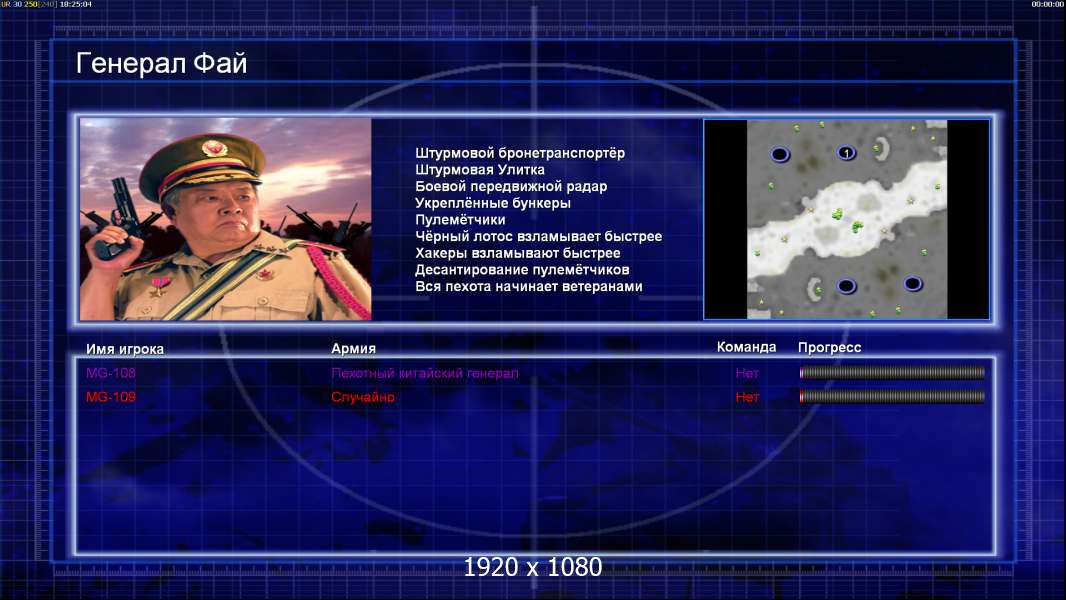
Task: Click 'Боевой передвижной радар' entry
Action: coord(511,186)
